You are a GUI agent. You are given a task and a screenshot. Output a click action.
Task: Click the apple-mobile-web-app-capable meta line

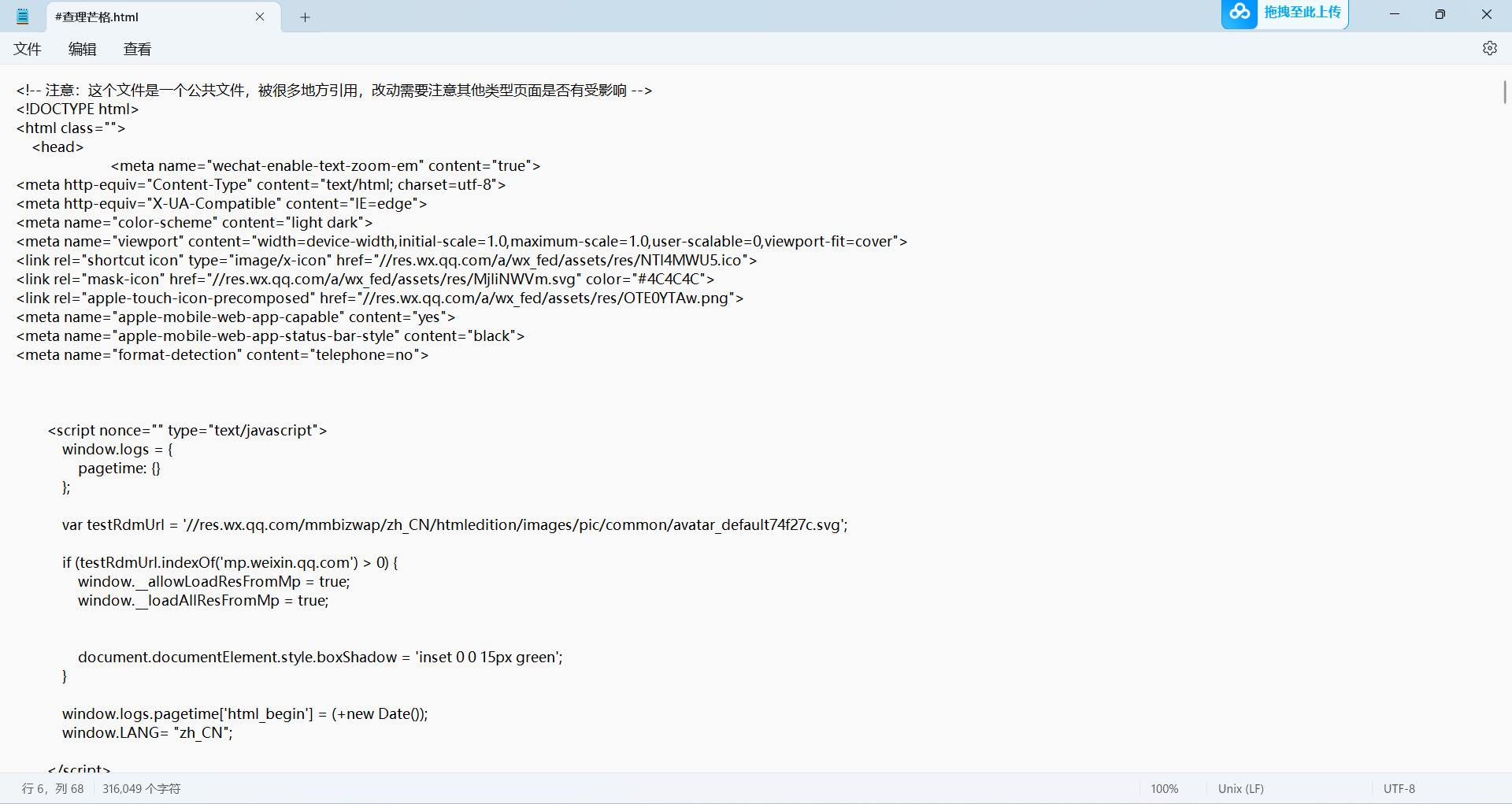click(235, 317)
